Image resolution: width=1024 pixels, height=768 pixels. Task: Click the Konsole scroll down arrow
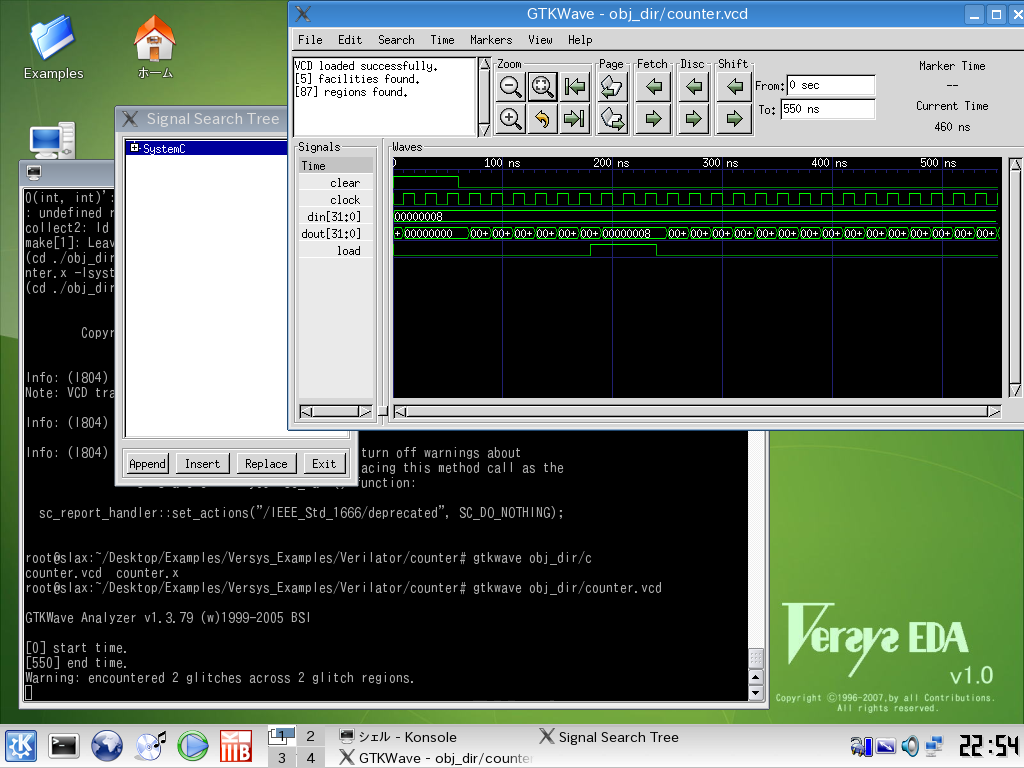[x=756, y=693]
